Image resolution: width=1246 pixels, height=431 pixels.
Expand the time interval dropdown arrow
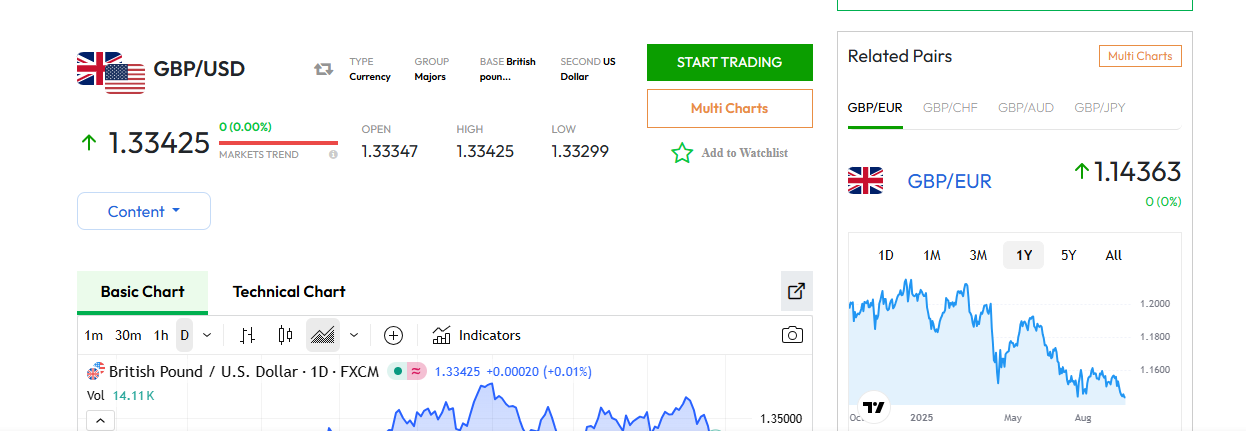point(207,335)
